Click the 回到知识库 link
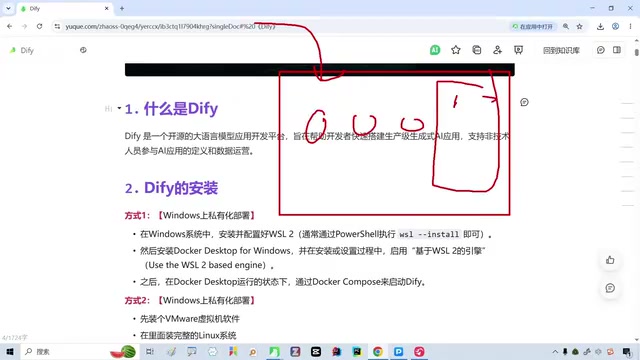640x360 pixels. (x=561, y=50)
